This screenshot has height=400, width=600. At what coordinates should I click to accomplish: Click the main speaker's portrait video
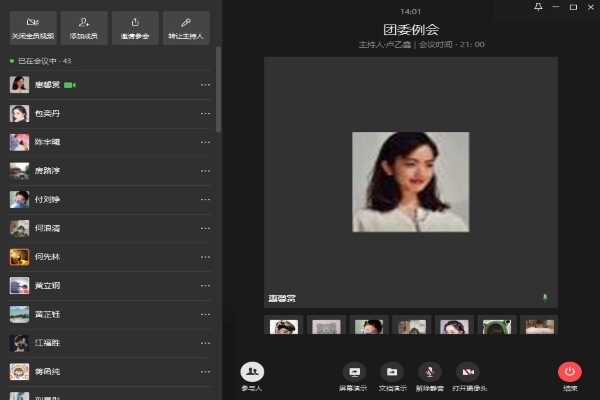coord(411,182)
